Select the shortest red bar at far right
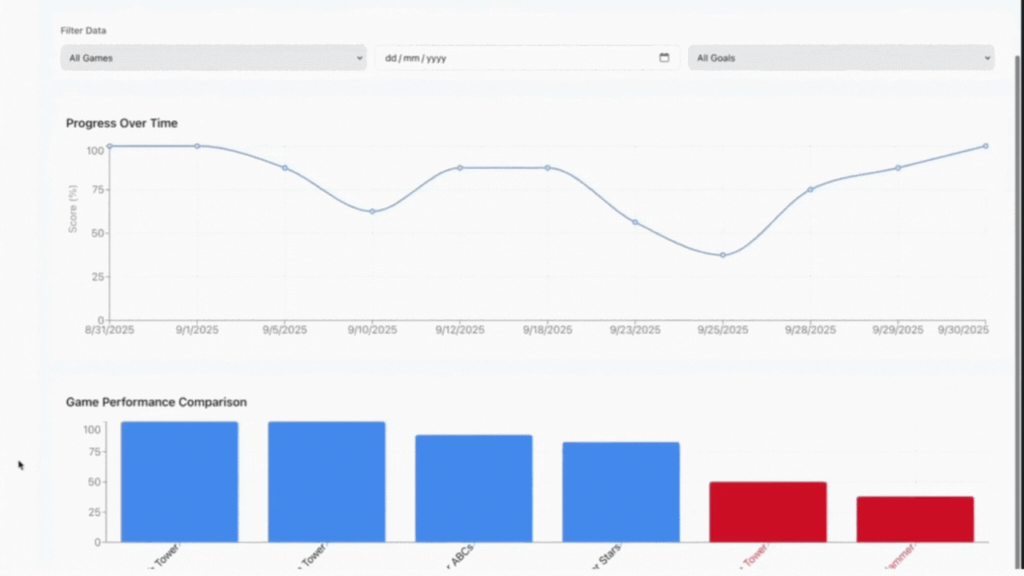The width and height of the screenshot is (1024, 576). (915, 519)
